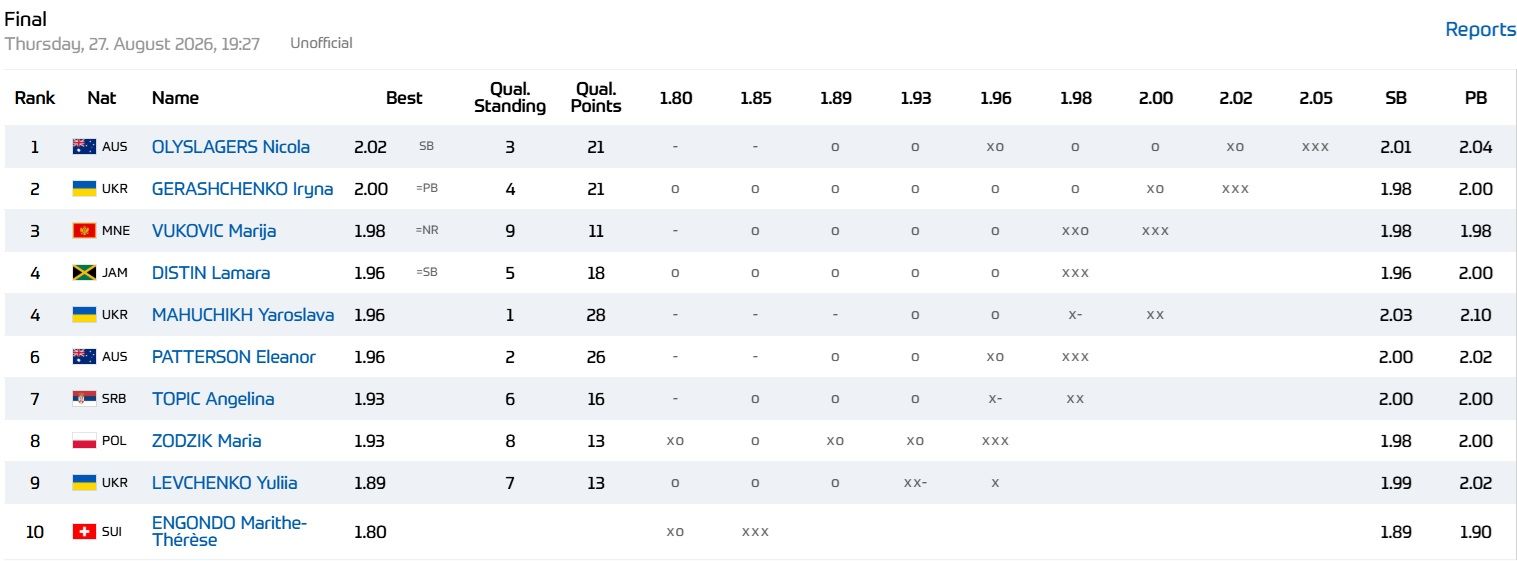Click the 2.05 height column header

pos(1316,98)
